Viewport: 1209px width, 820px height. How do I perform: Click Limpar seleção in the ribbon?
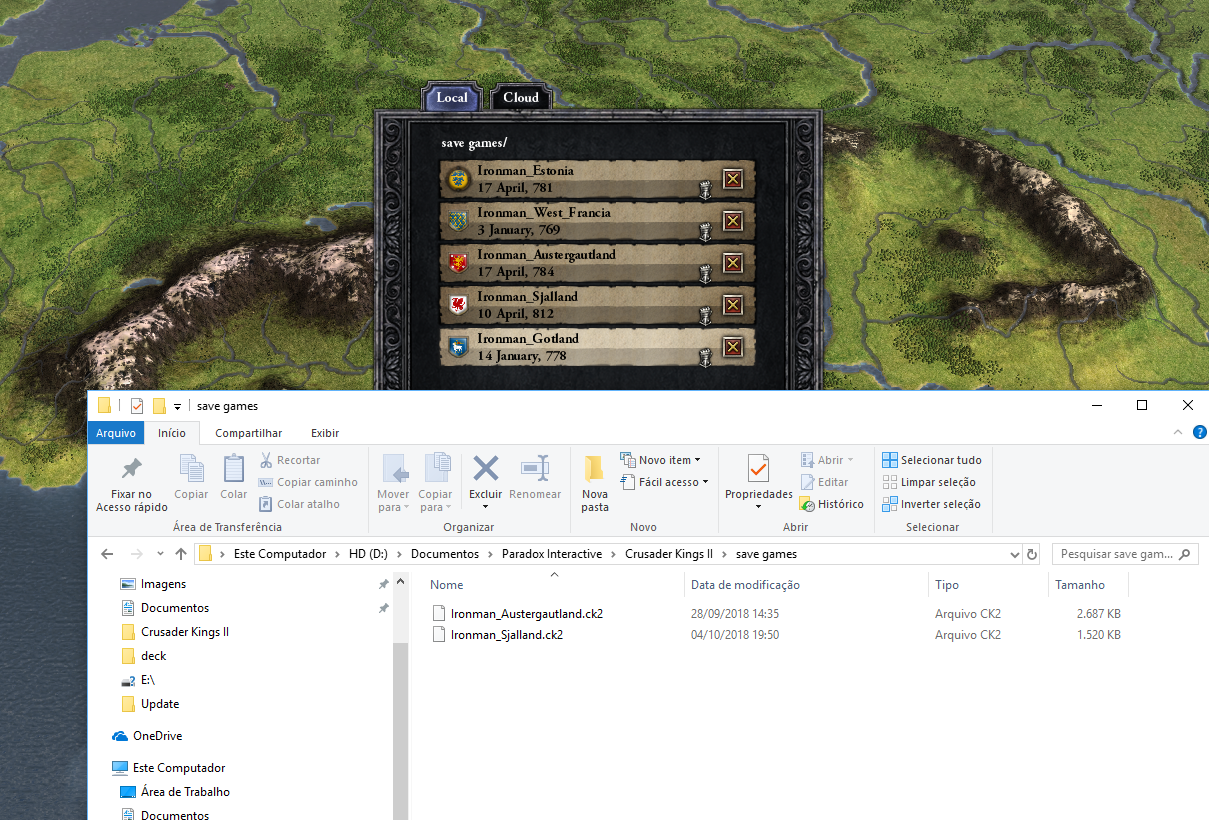(x=930, y=482)
